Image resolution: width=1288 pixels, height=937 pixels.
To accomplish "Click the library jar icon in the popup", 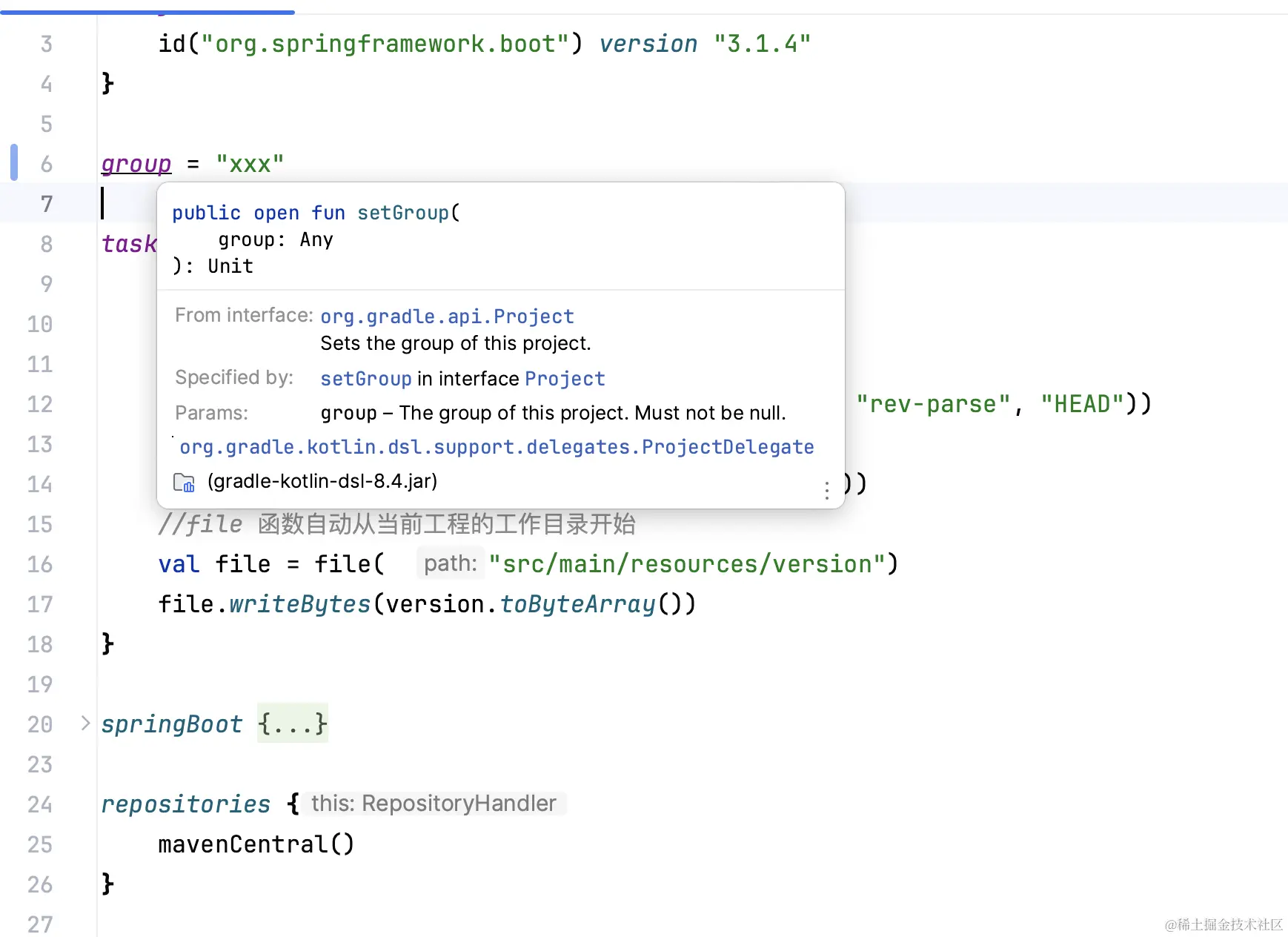I will (x=184, y=483).
